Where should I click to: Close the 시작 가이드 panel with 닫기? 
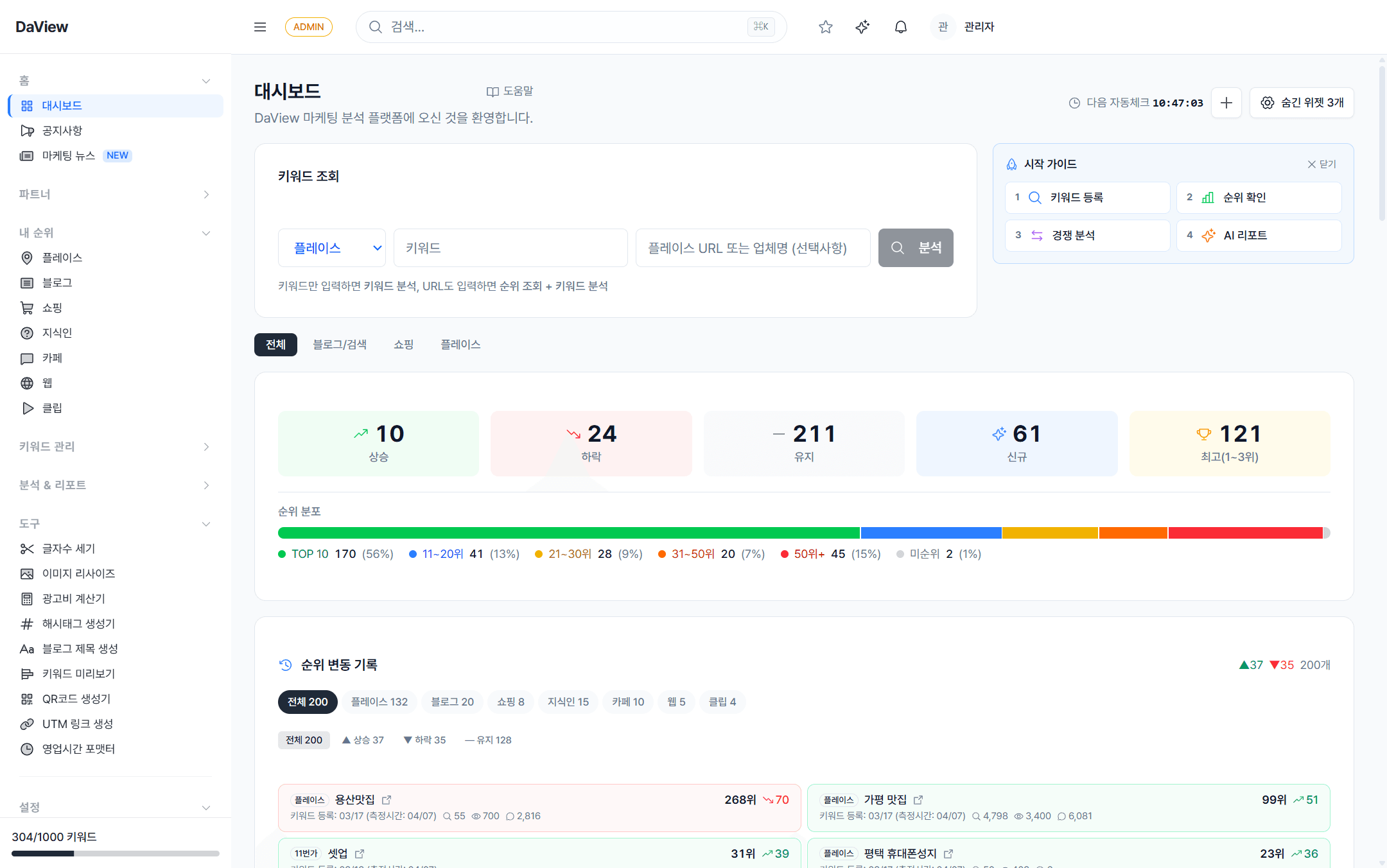tap(1321, 164)
